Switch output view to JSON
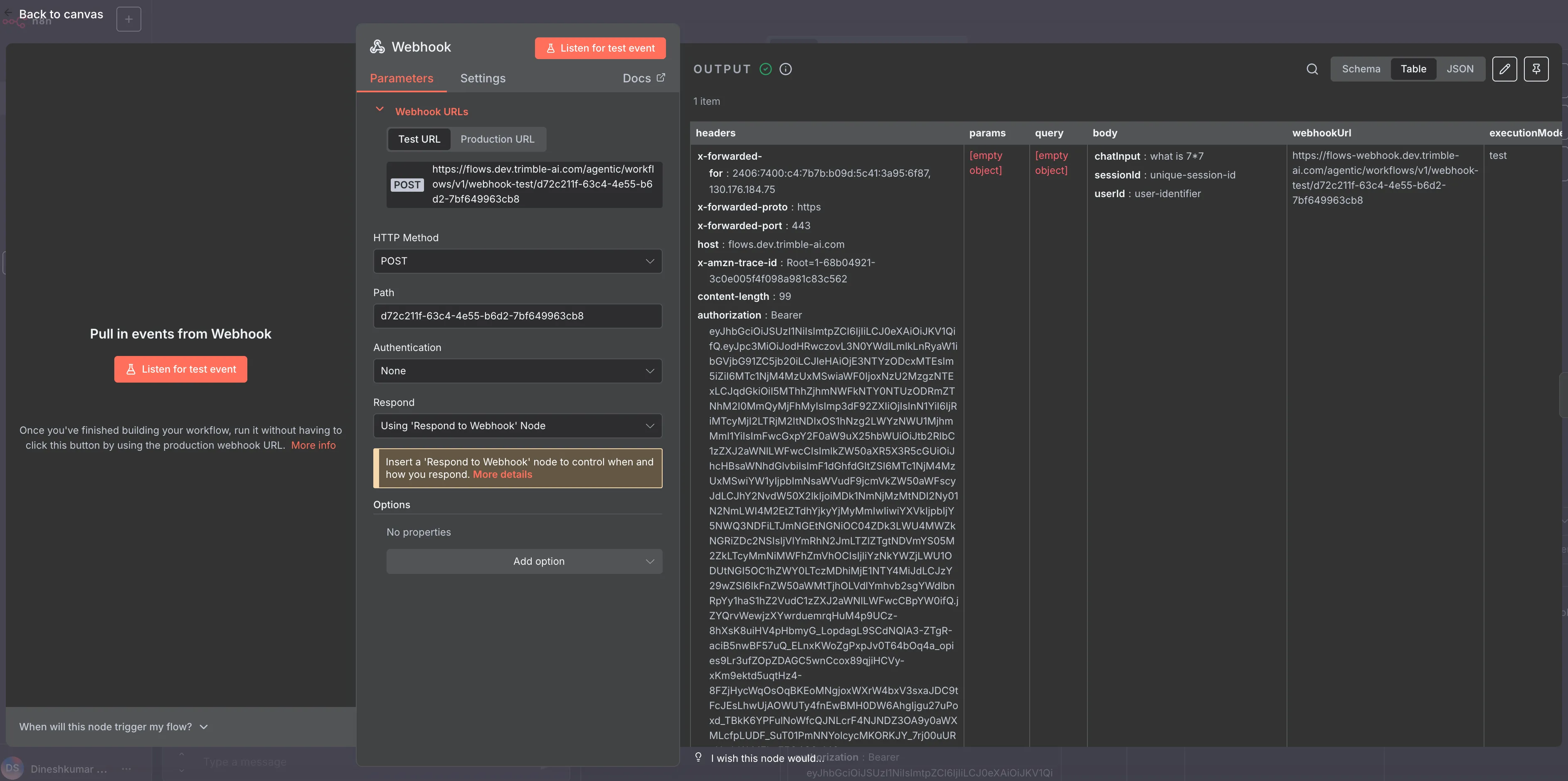 pyautogui.click(x=1460, y=69)
